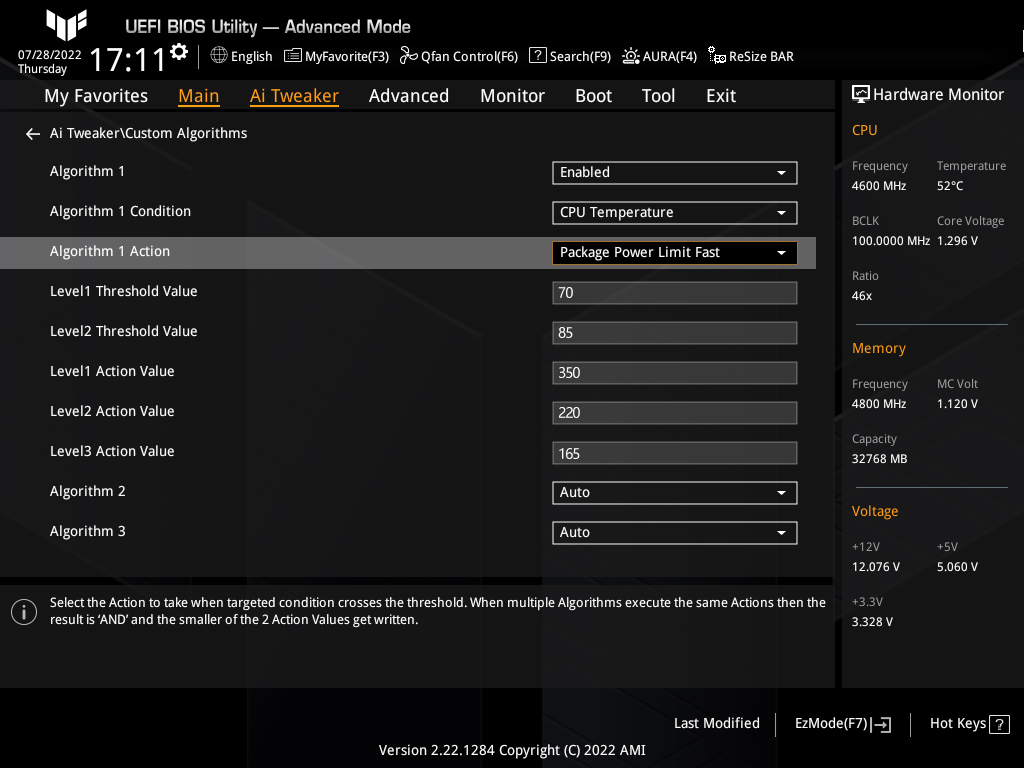Click the Level1 Action Value field
Viewport: 1024px width, 768px height.
(675, 372)
